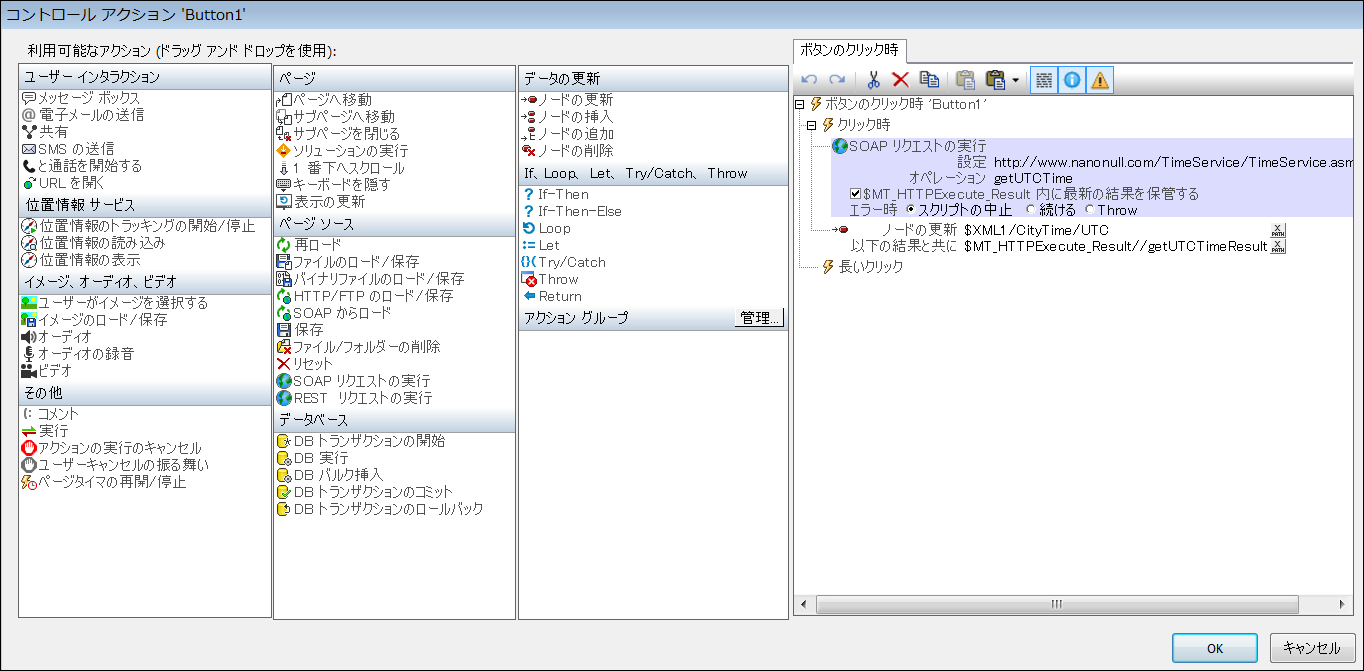The height and width of the screenshot is (671, 1364).
Task: Click the 管理... button
Action: click(759, 318)
